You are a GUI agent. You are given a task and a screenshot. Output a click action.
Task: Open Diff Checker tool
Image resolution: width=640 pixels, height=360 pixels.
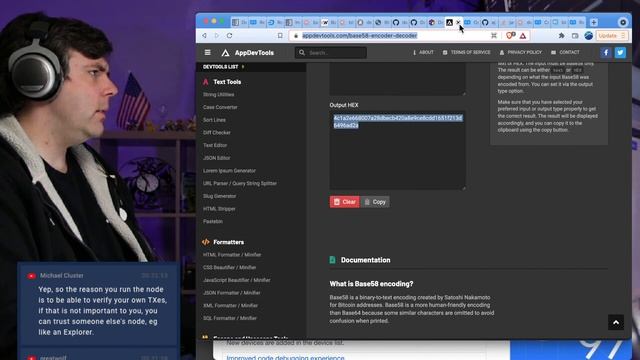click(217, 132)
